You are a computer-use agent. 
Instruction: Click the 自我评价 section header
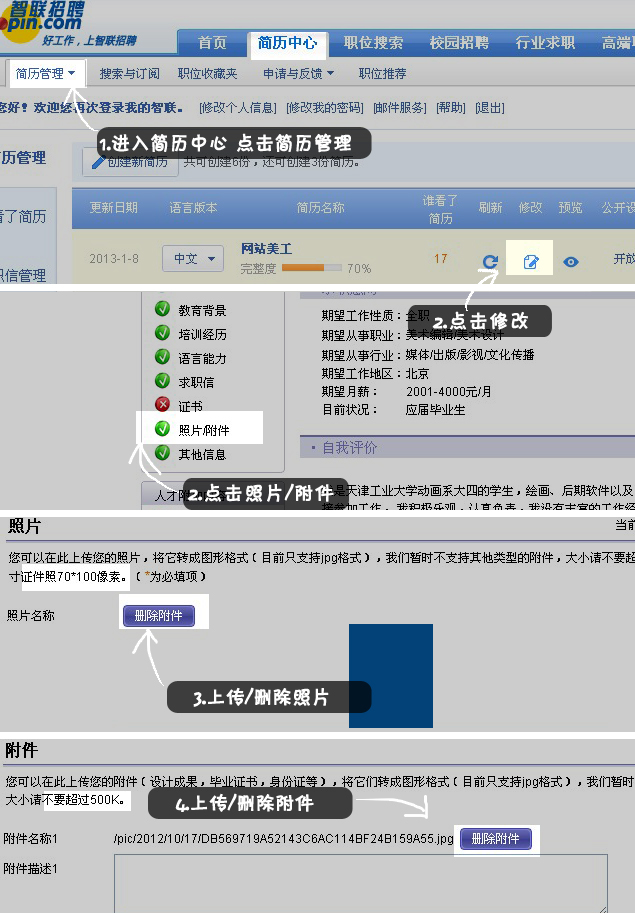click(x=349, y=447)
